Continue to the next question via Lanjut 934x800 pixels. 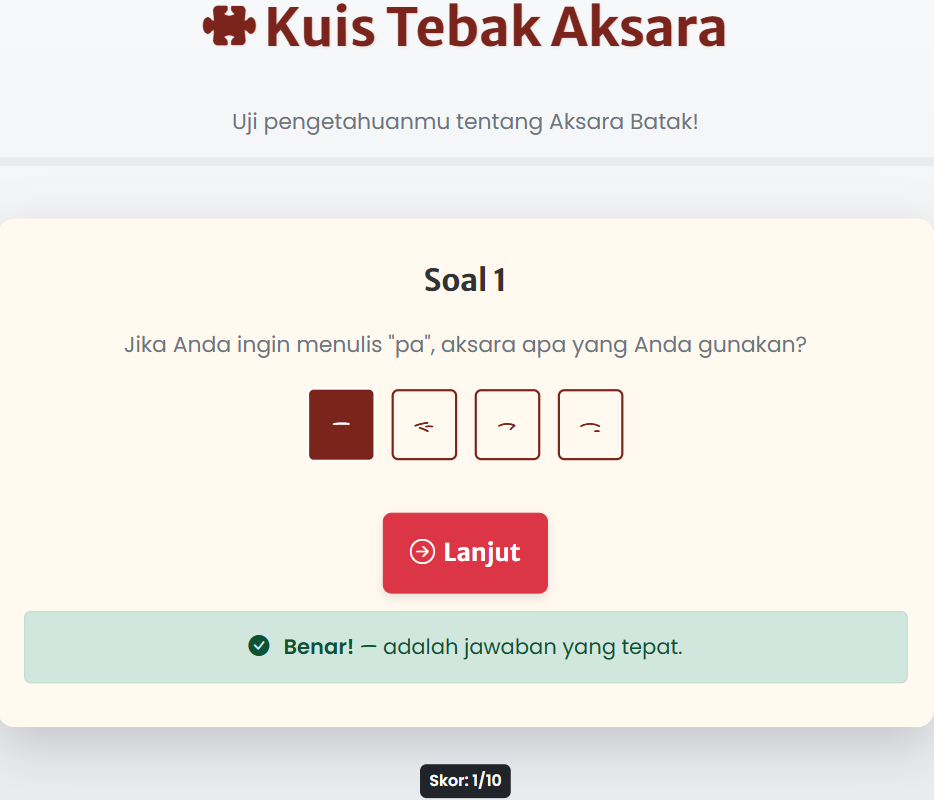pyautogui.click(x=465, y=552)
